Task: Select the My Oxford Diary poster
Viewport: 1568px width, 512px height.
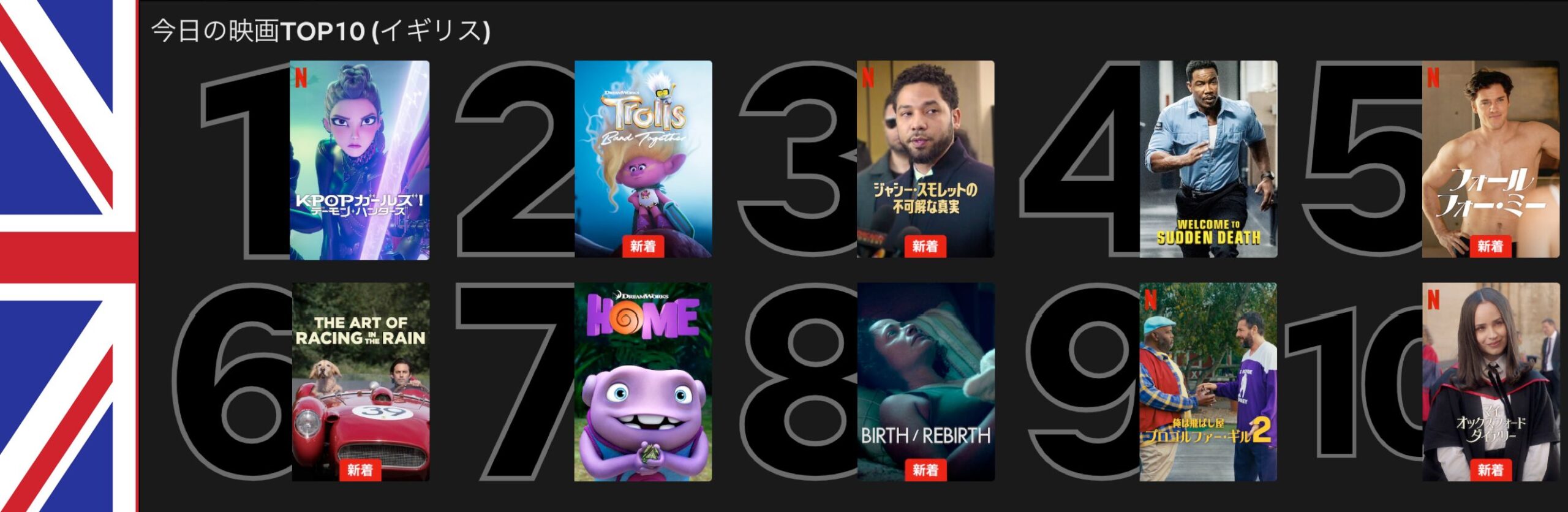Action: tap(1491, 382)
